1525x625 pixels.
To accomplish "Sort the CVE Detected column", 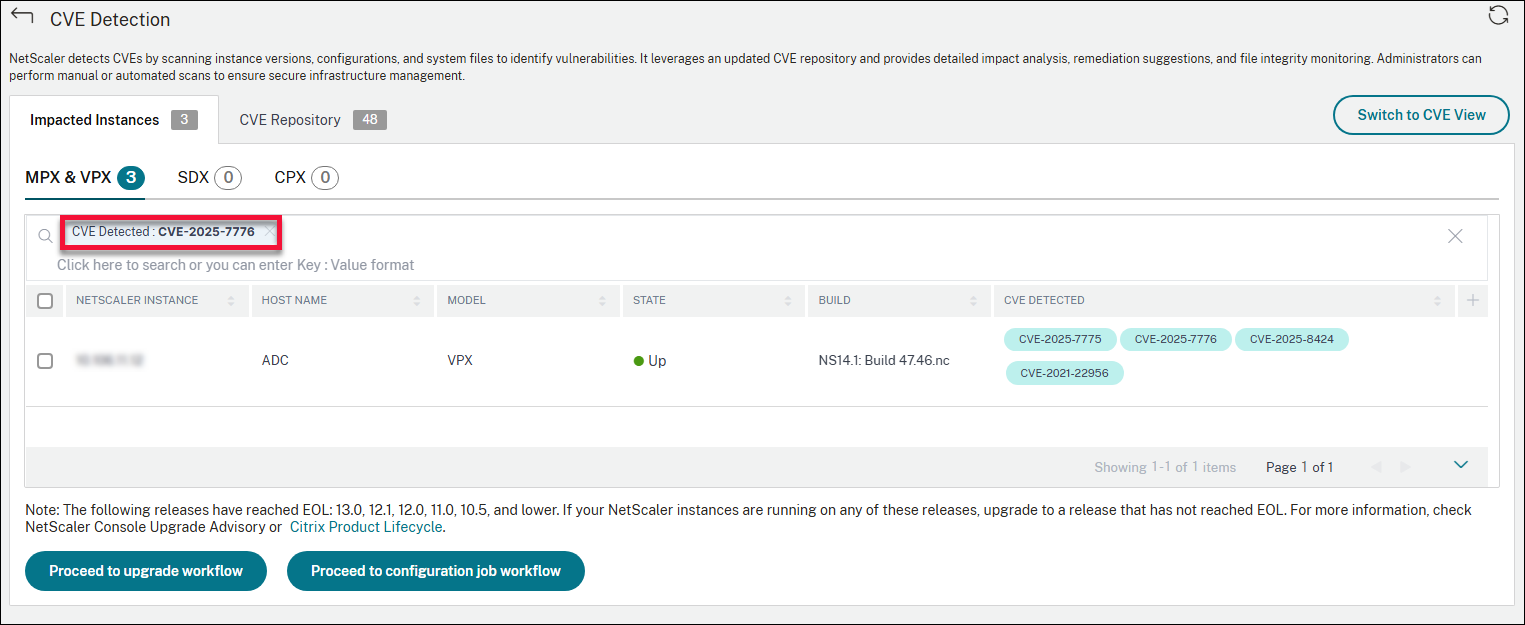I will (1437, 301).
